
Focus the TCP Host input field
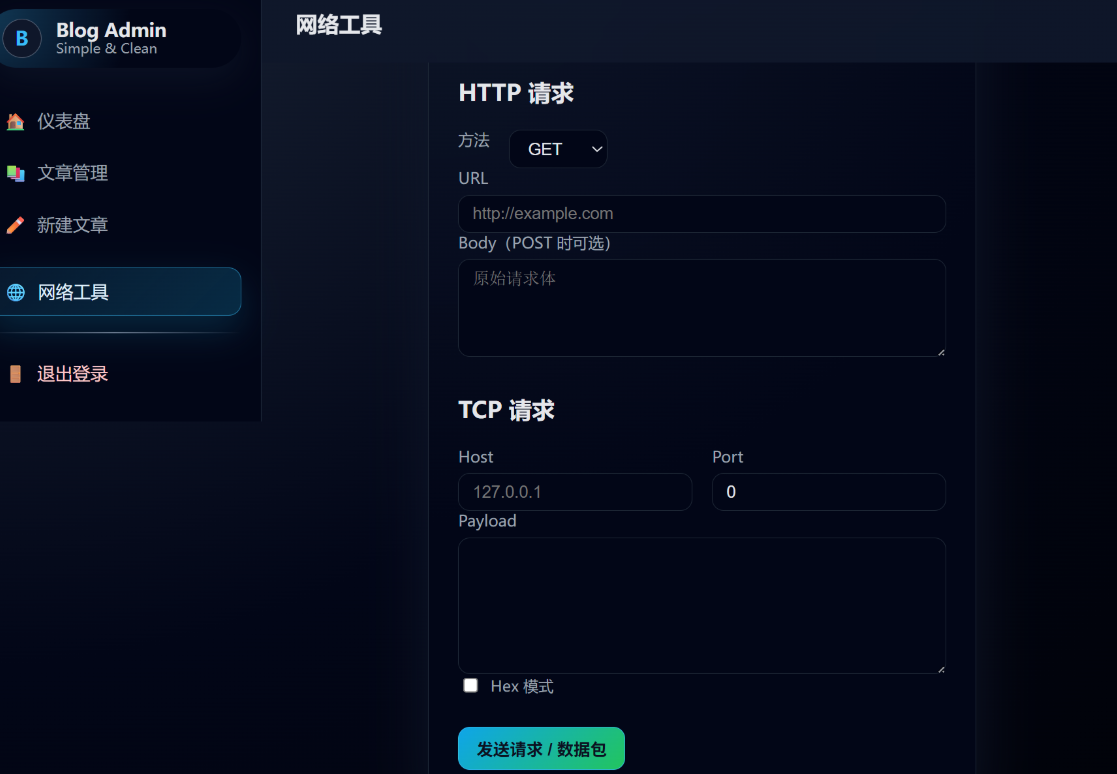pyautogui.click(x=575, y=492)
